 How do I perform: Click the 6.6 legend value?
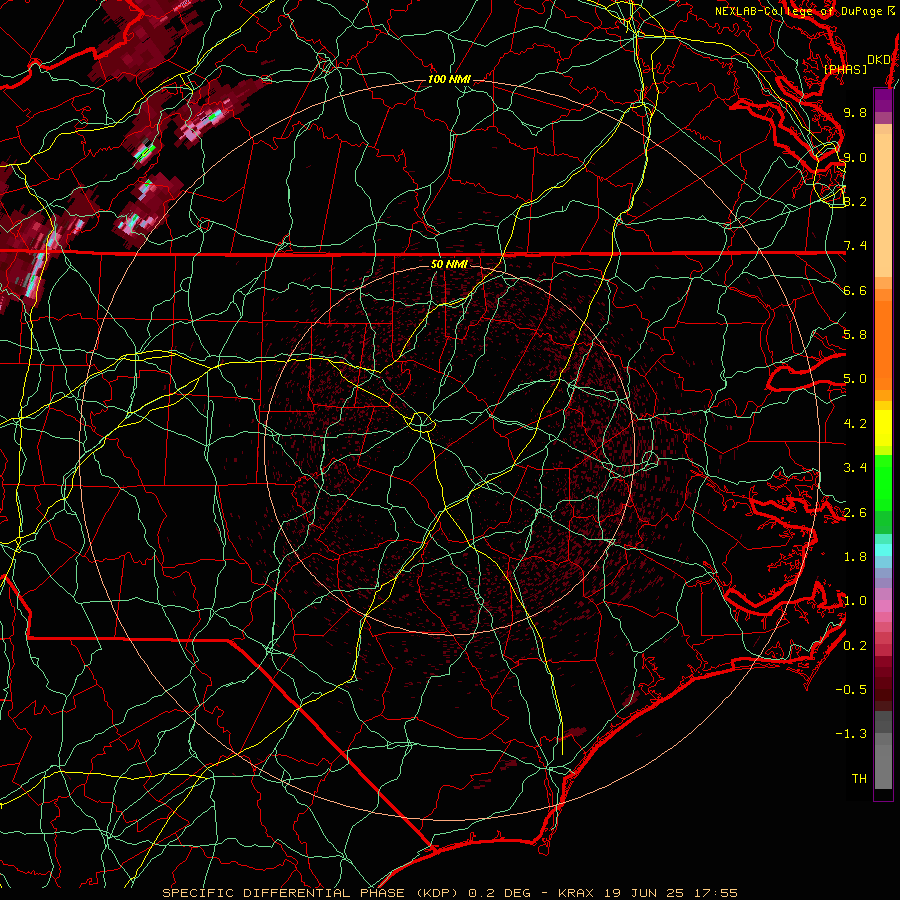[x=855, y=290]
